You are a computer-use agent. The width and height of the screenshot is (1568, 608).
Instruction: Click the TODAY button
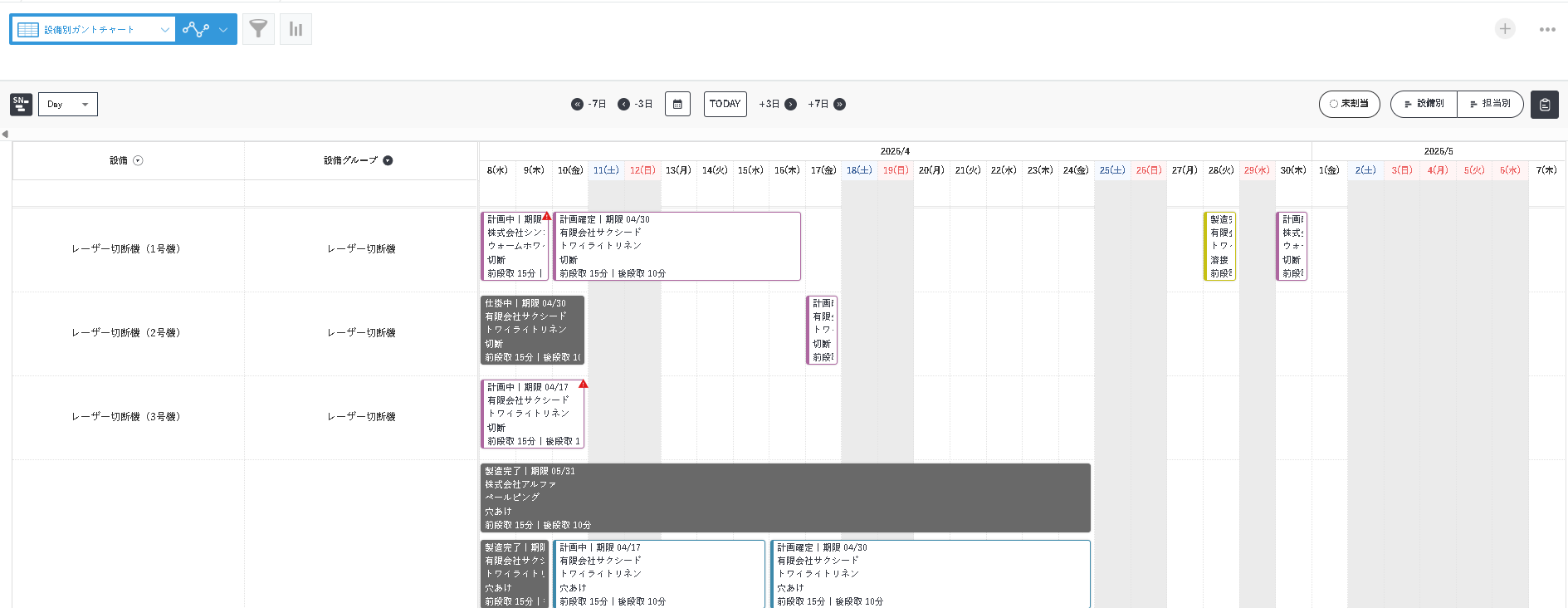coord(725,104)
